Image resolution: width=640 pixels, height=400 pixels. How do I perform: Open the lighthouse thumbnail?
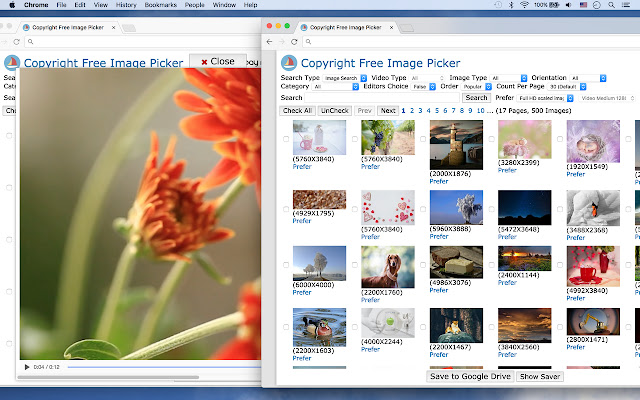456,145
